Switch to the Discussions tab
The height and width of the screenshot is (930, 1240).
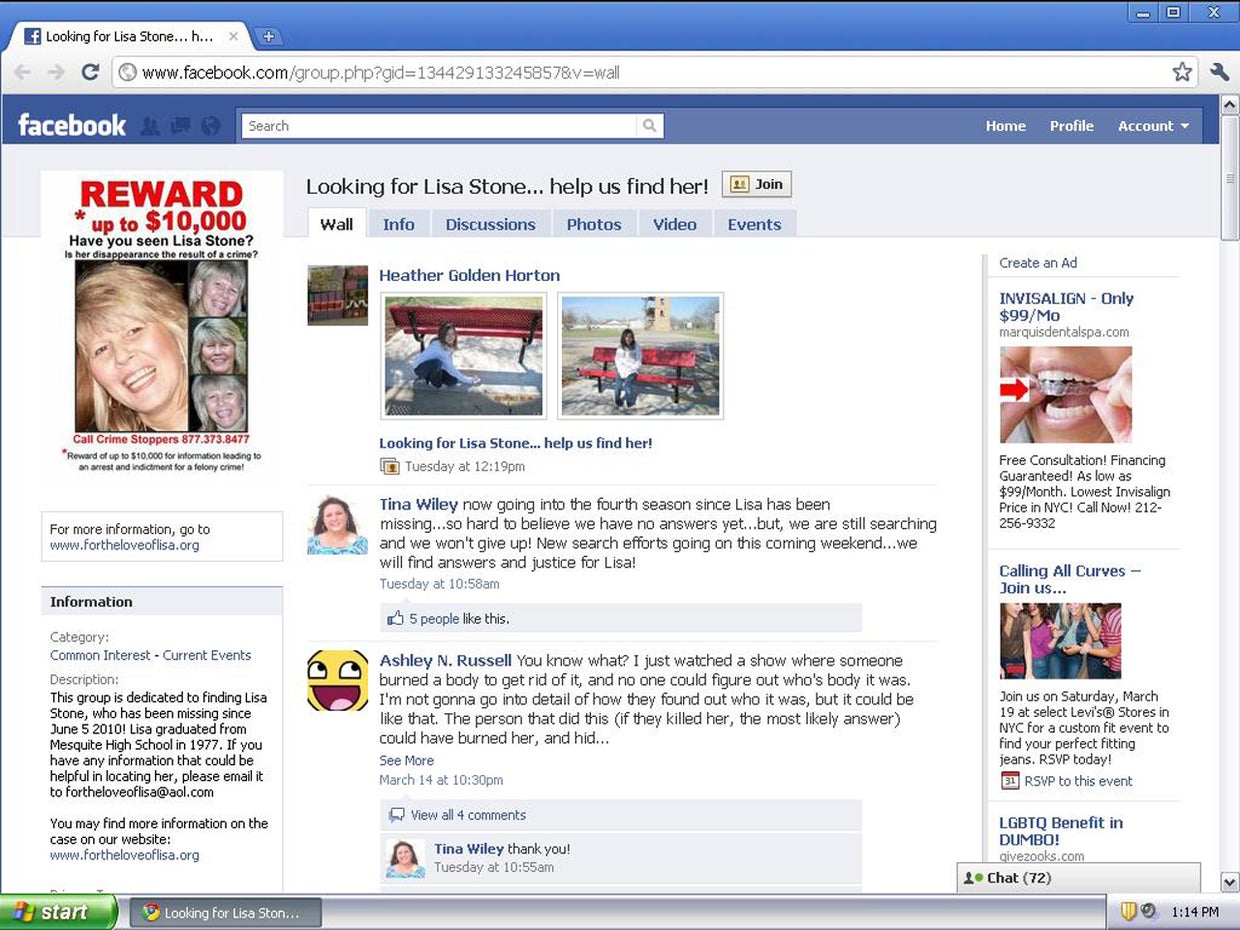pos(490,224)
